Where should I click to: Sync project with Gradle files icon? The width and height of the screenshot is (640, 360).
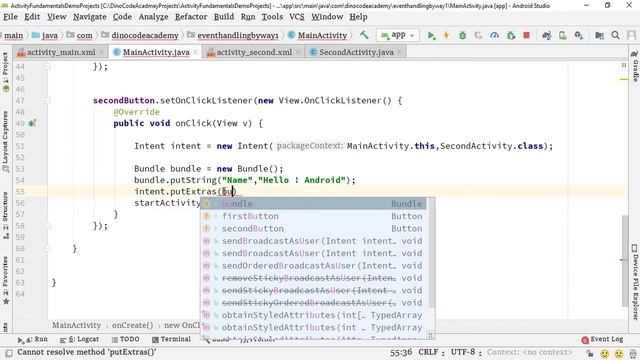click(x=547, y=36)
